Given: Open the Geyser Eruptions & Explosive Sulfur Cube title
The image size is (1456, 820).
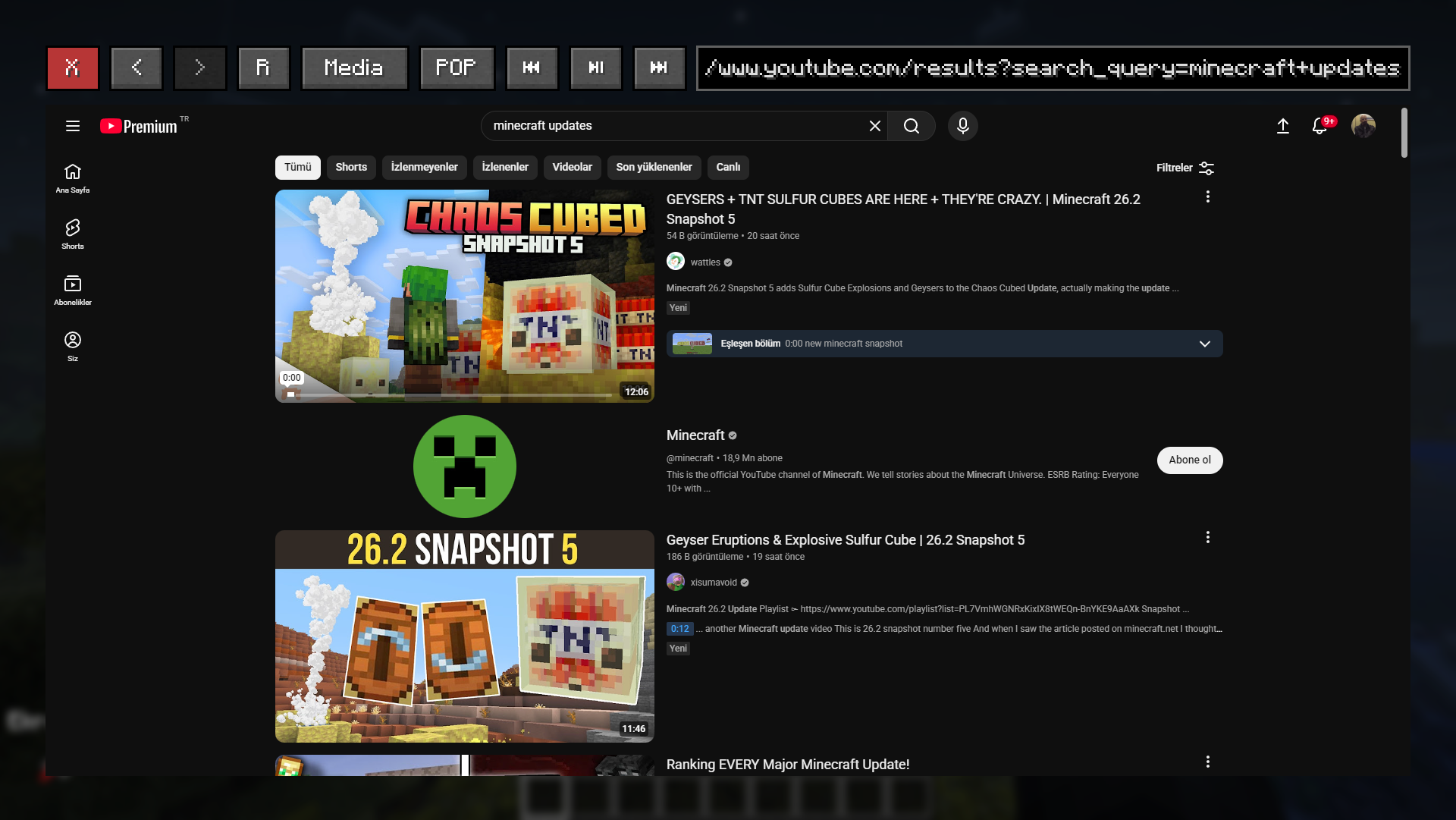Looking at the screenshot, I should pyautogui.click(x=846, y=540).
